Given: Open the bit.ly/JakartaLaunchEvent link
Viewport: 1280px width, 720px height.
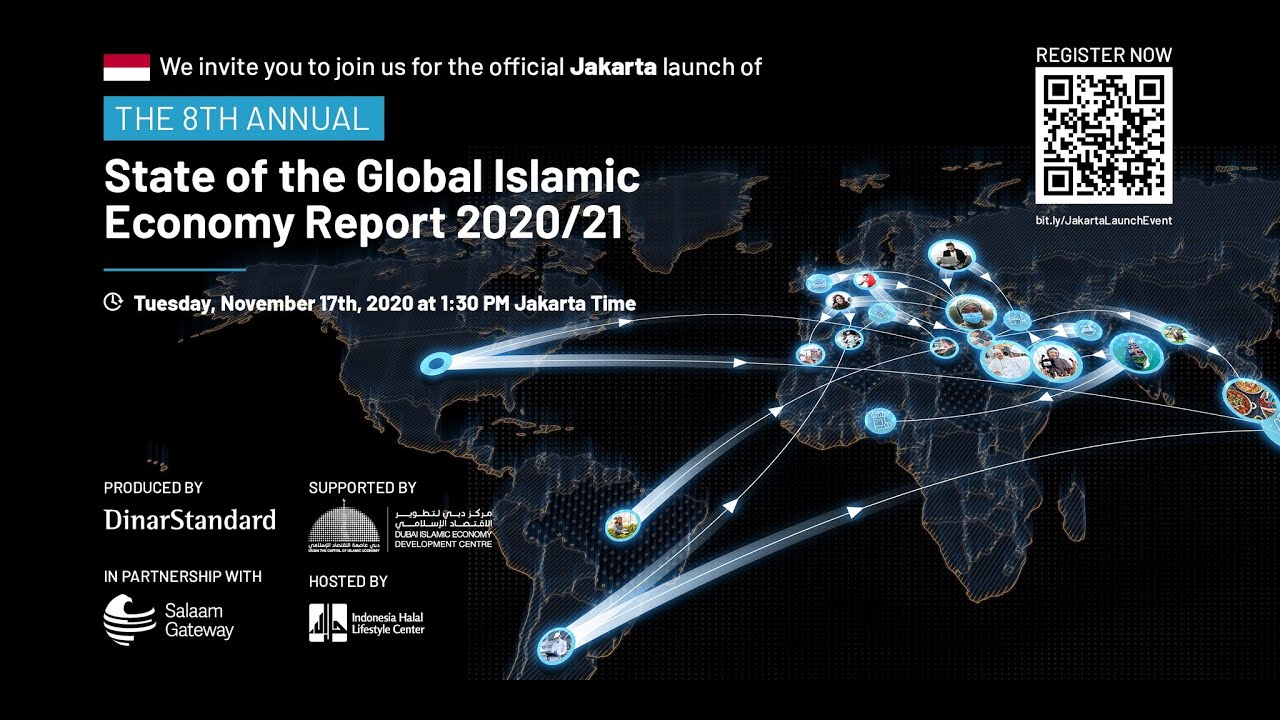Looking at the screenshot, I should (1104, 220).
